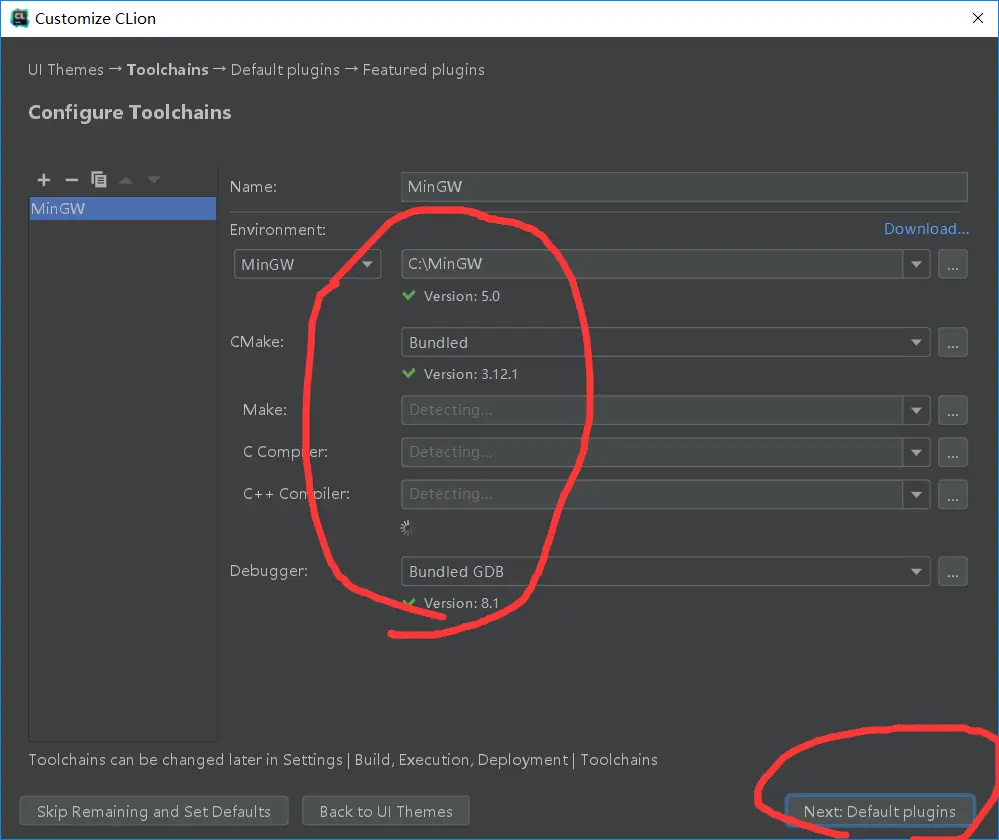
Task: Select MinGW in toolchain list
Action: click(122, 208)
